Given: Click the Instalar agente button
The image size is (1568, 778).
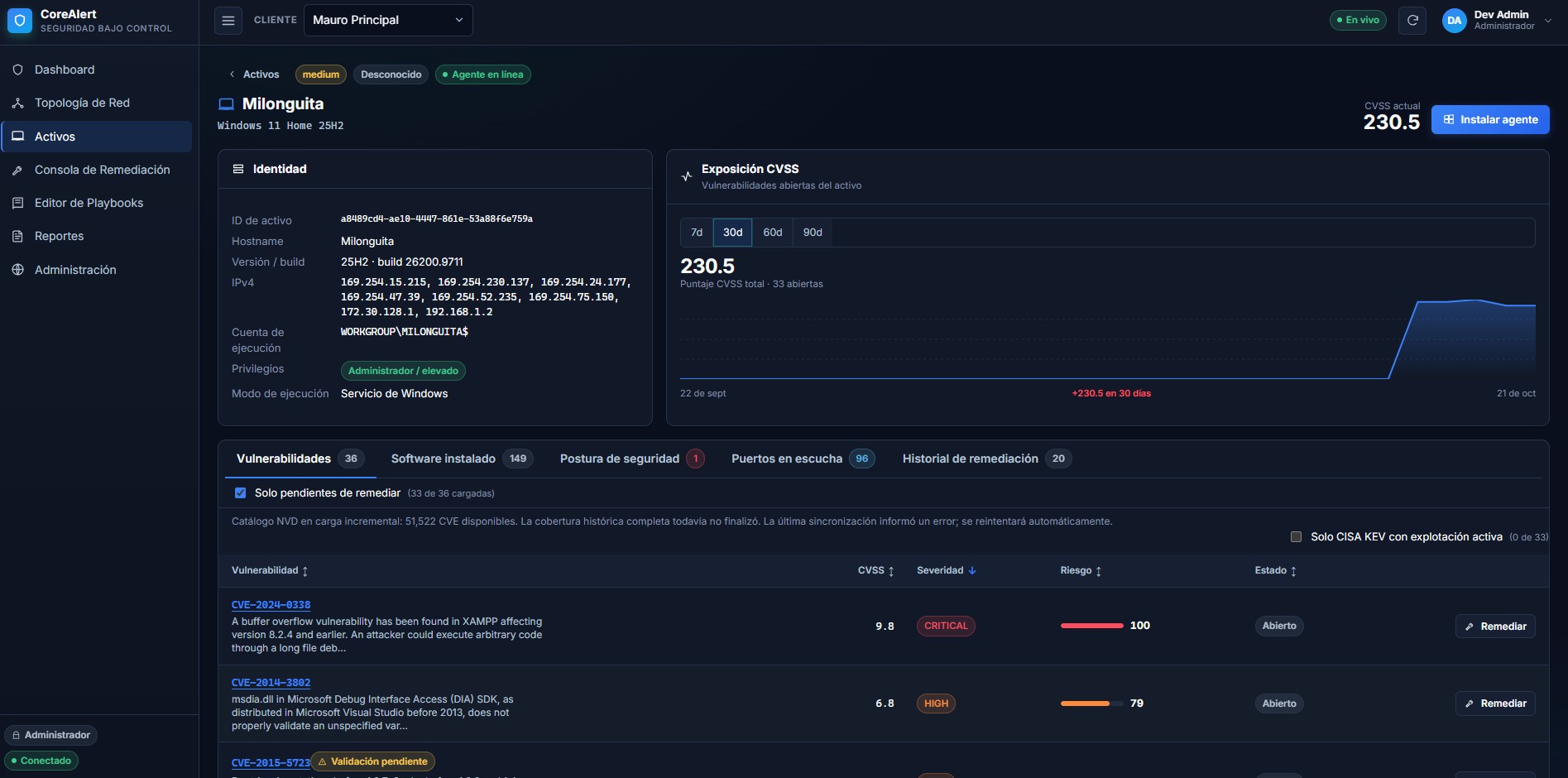Looking at the screenshot, I should [1490, 120].
